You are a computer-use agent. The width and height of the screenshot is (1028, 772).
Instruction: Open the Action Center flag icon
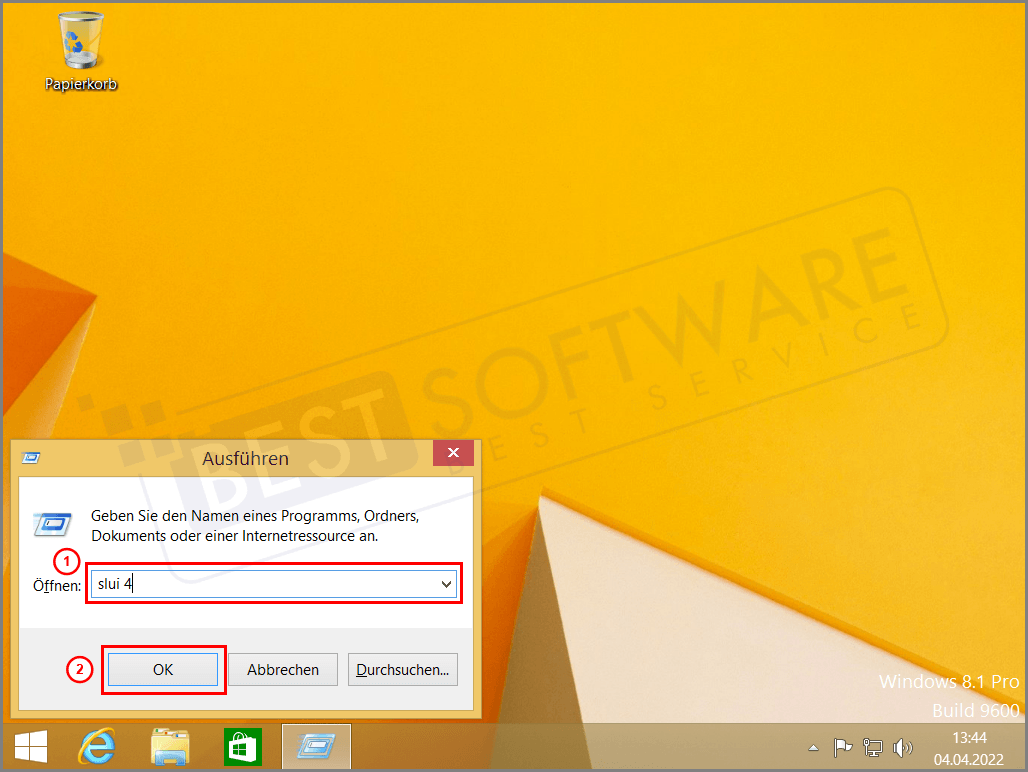[842, 747]
